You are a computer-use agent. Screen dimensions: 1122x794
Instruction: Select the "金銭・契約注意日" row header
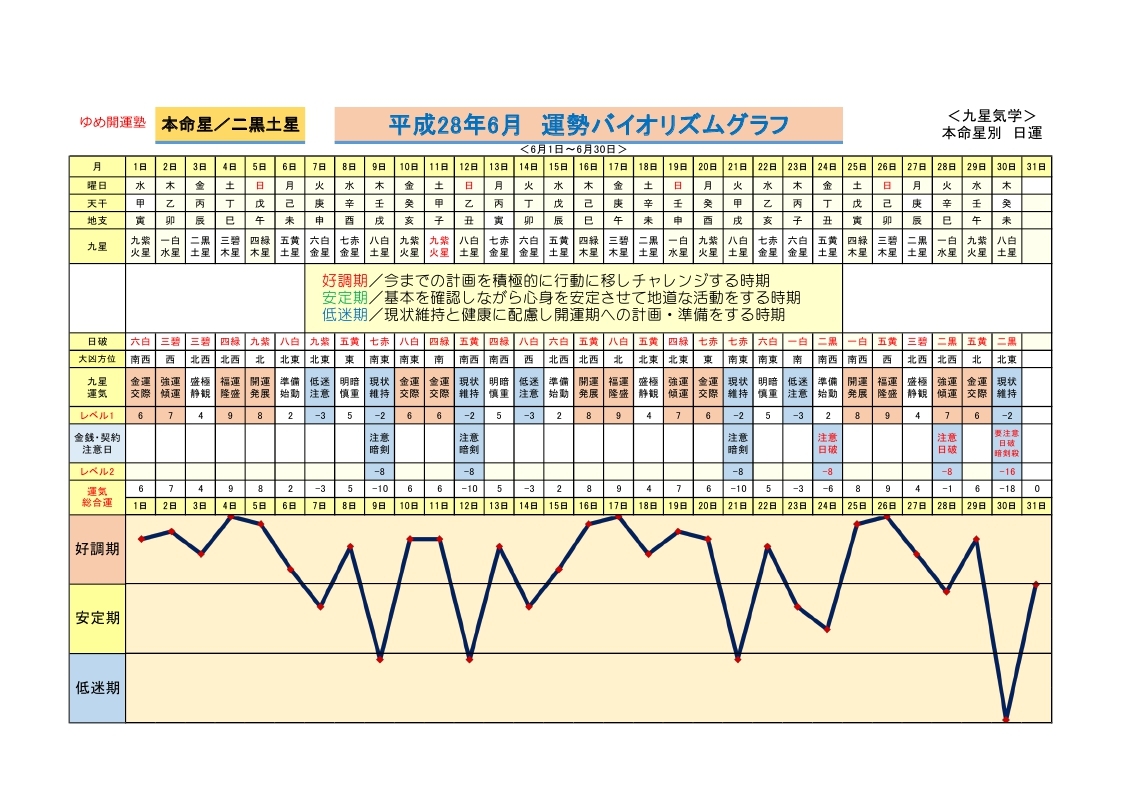pyautogui.click(x=97, y=443)
